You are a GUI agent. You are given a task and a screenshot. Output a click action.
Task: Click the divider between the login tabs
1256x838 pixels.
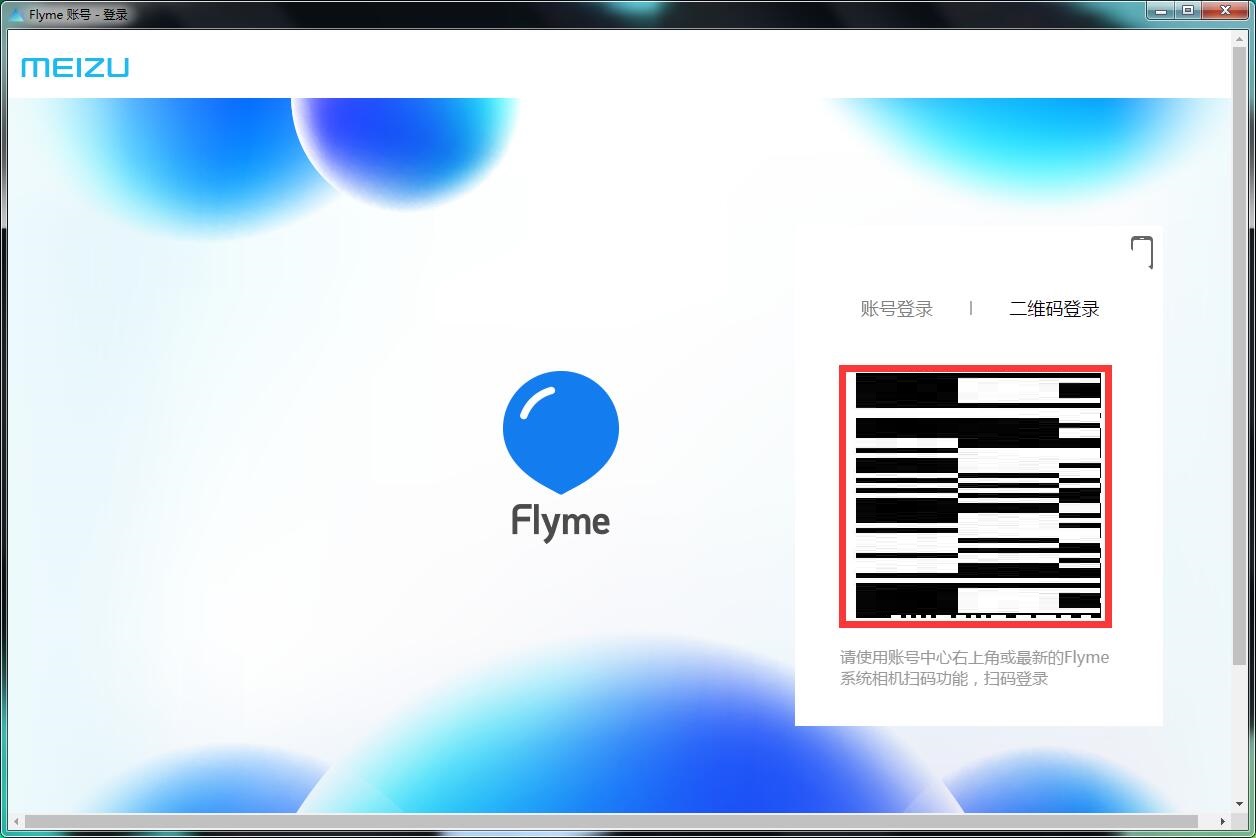coord(971,308)
